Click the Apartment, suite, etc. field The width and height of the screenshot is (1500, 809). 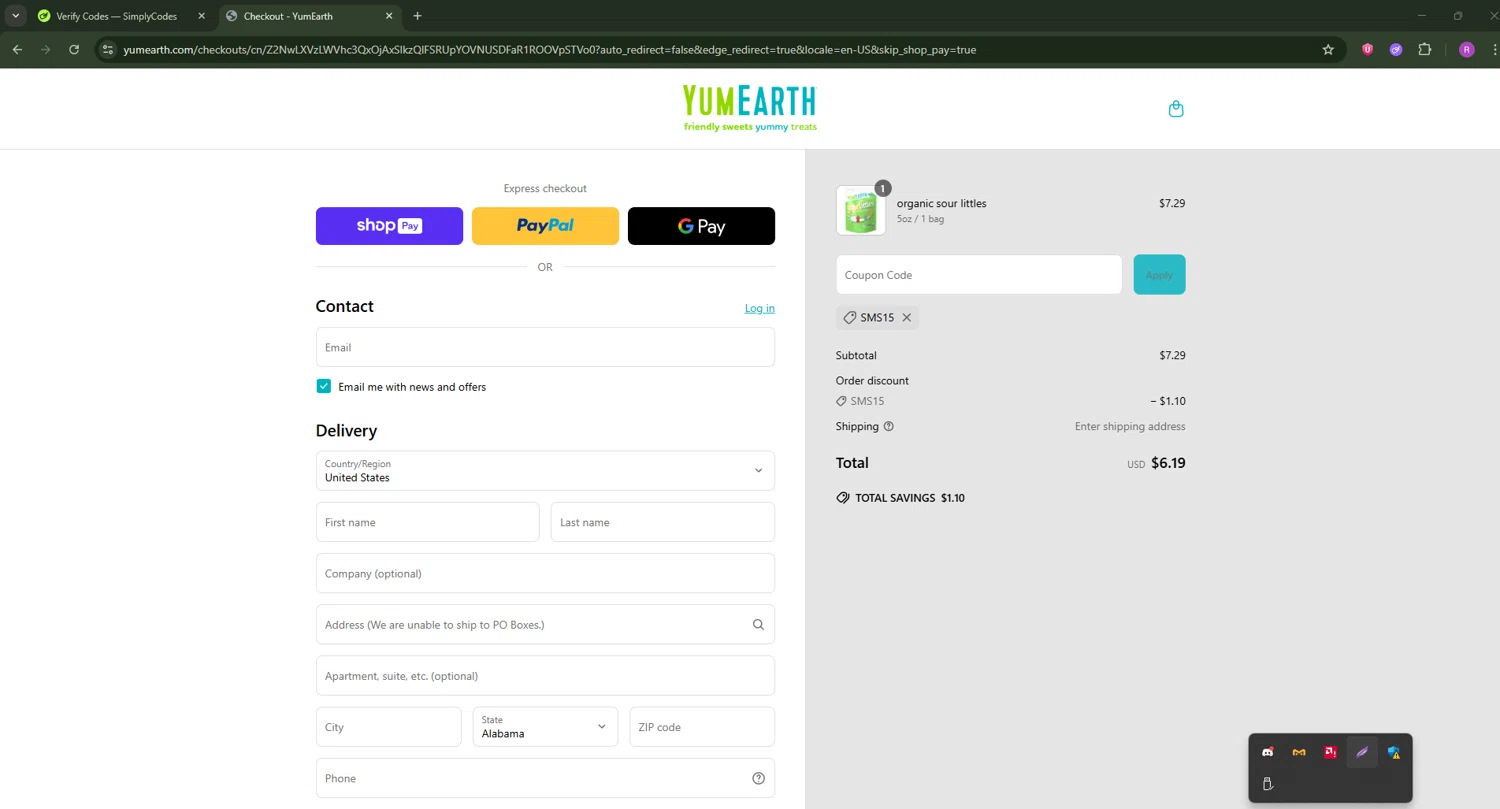(545, 676)
